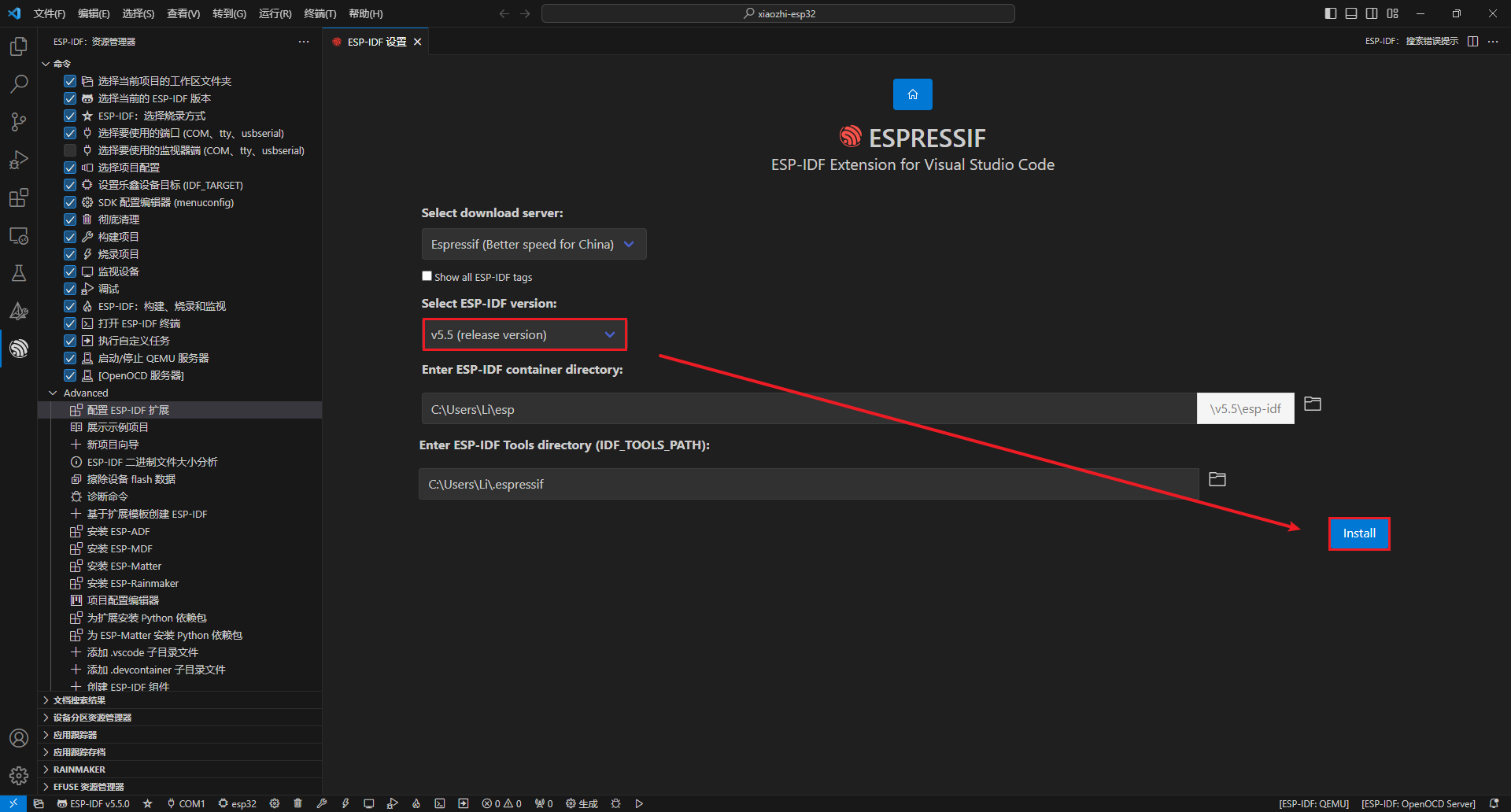The width and height of the screenshot is (1511, 812).
Task: Enable Show all ESP-IDF tags checkbox
Action: coord(427,276)
